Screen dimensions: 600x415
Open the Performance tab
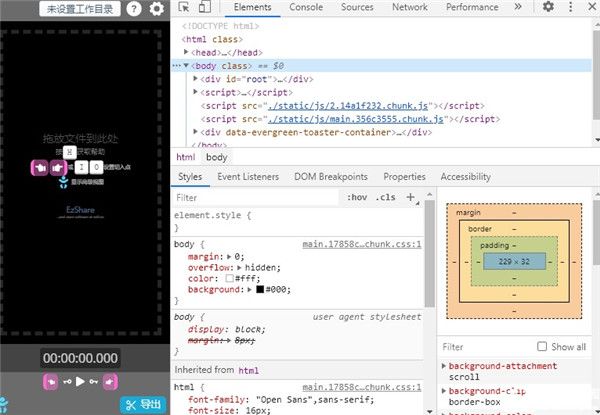(x=472, y=7)
